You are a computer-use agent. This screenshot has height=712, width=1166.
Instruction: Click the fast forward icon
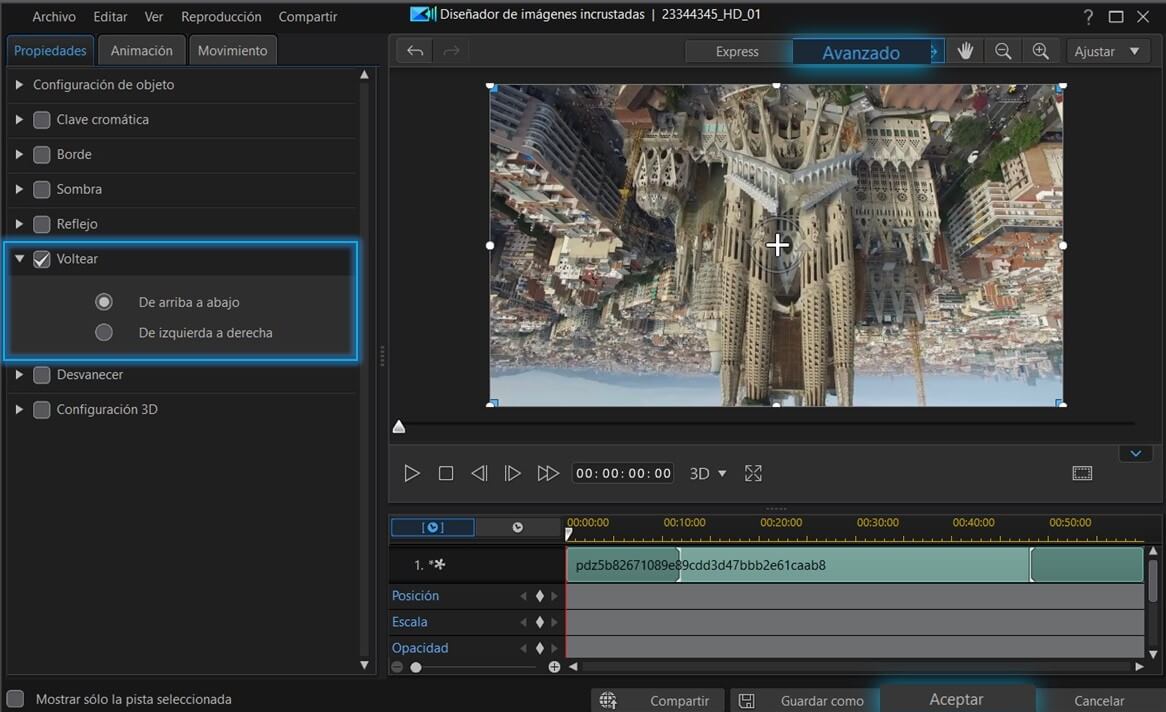(x=547, y=473)
